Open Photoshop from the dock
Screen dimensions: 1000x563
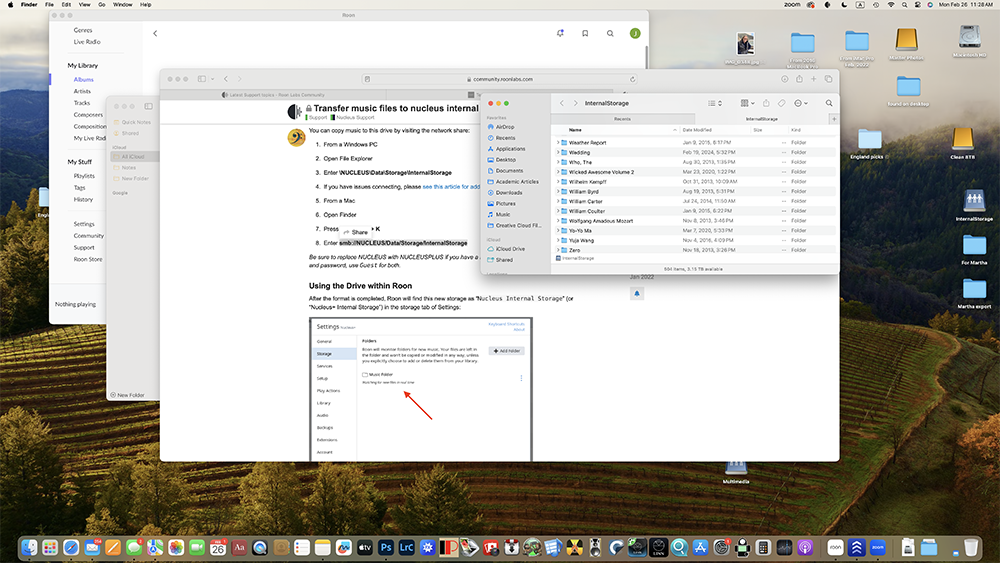click(x=386, y=547)
